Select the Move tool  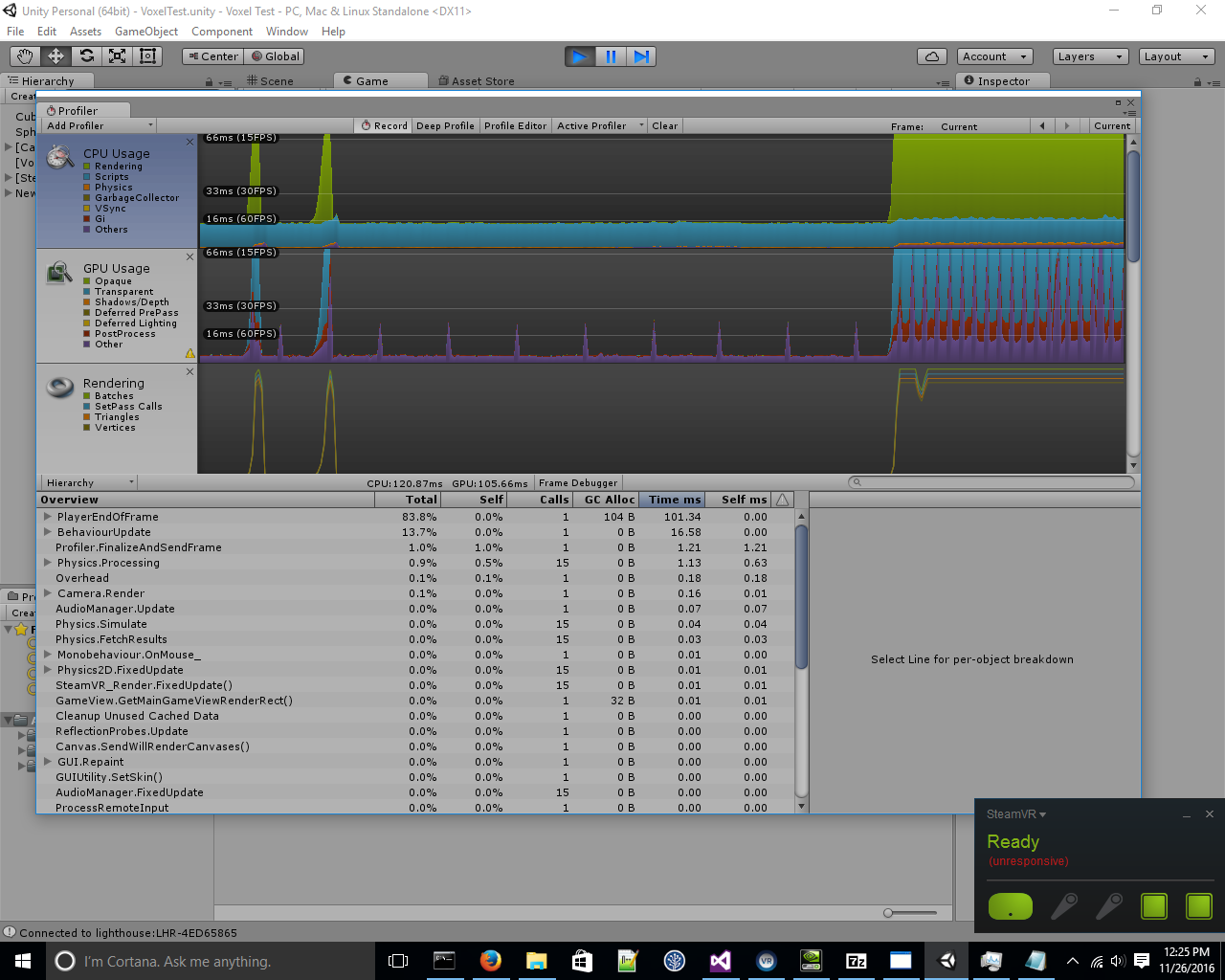coord(56,56)
